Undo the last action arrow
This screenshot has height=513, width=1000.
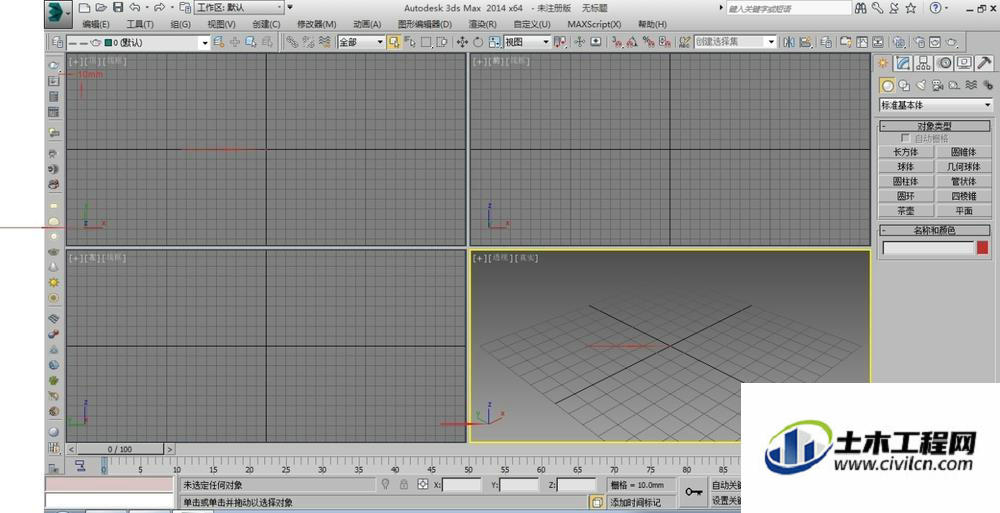(135, 8)
